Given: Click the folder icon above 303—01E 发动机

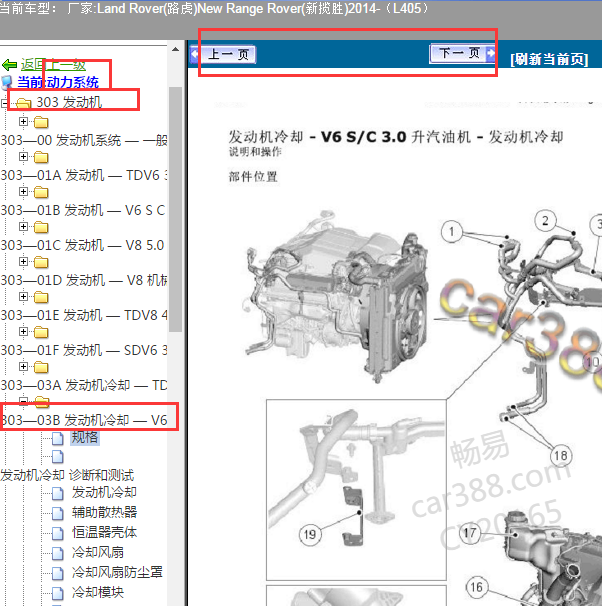Looking at the screenshot, I should click(x=41, y=297).
